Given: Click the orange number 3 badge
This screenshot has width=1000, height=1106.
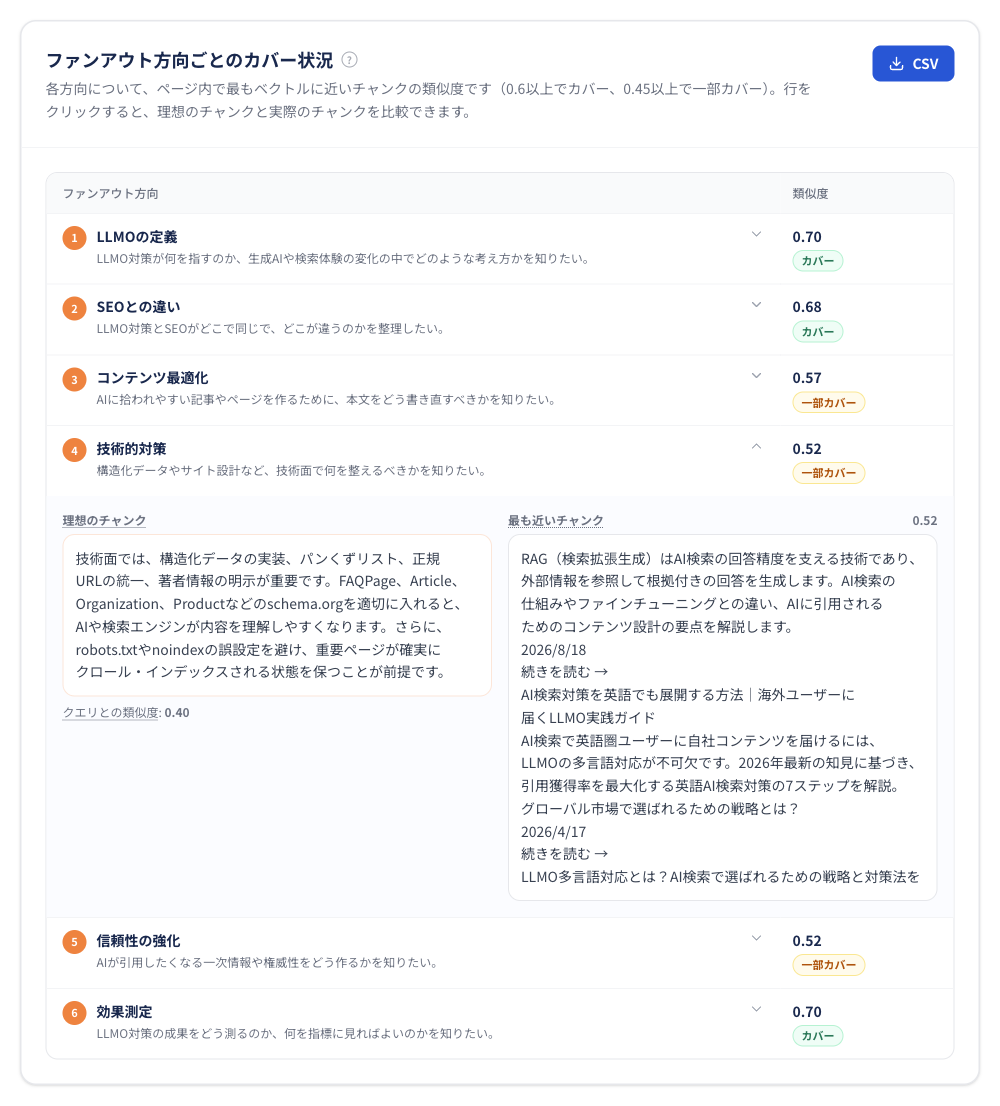Looking at the screenshot, I should click(74, 379).
